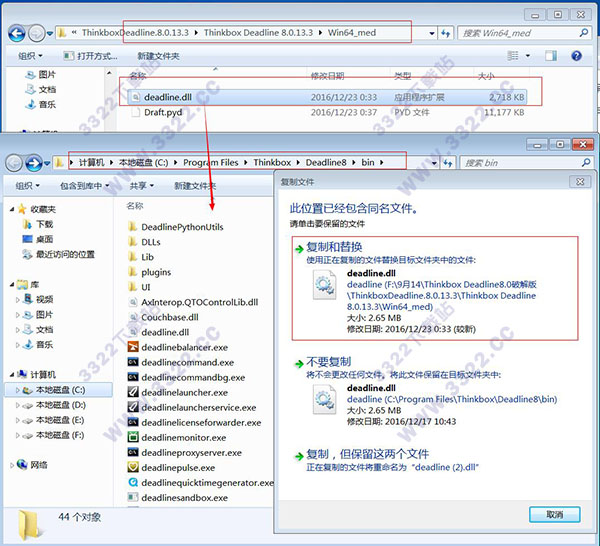Click 最近访问的位置 in the favorites list
This screenshot has width=600, height=546.
65,254
